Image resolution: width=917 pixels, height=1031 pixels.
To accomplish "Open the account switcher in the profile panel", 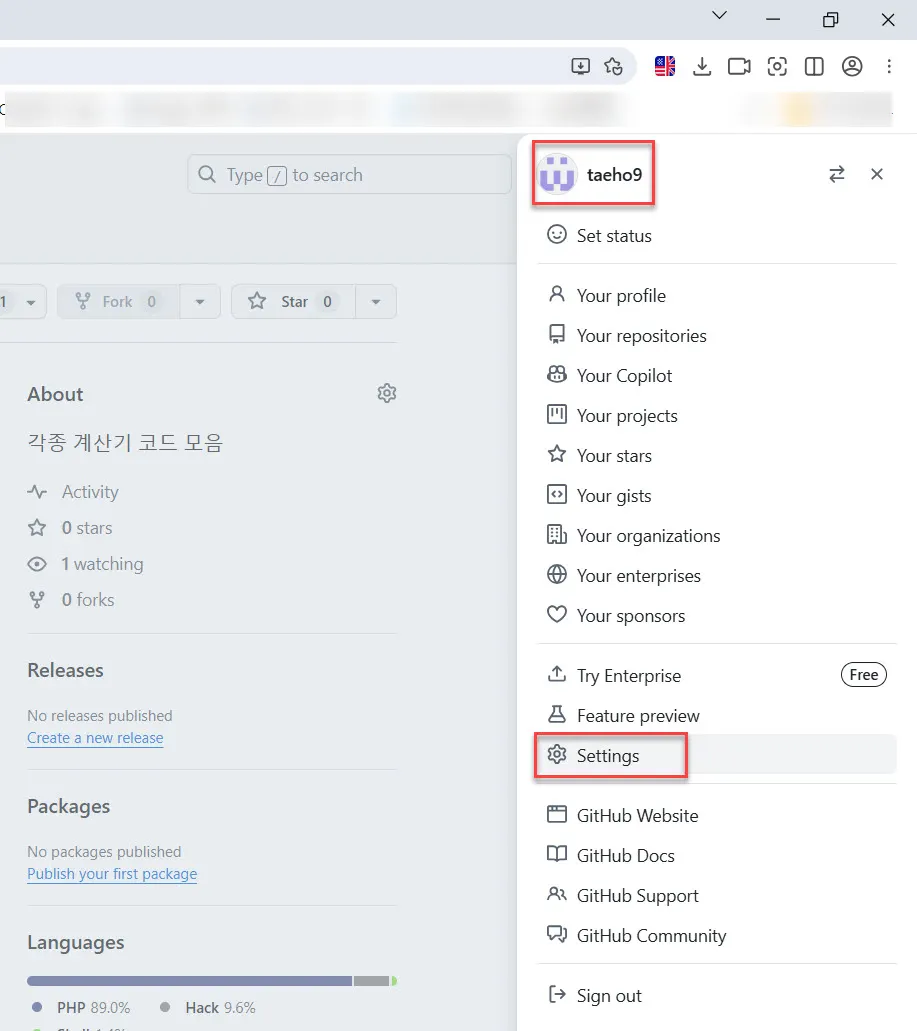I will click(x=837, y=174).
